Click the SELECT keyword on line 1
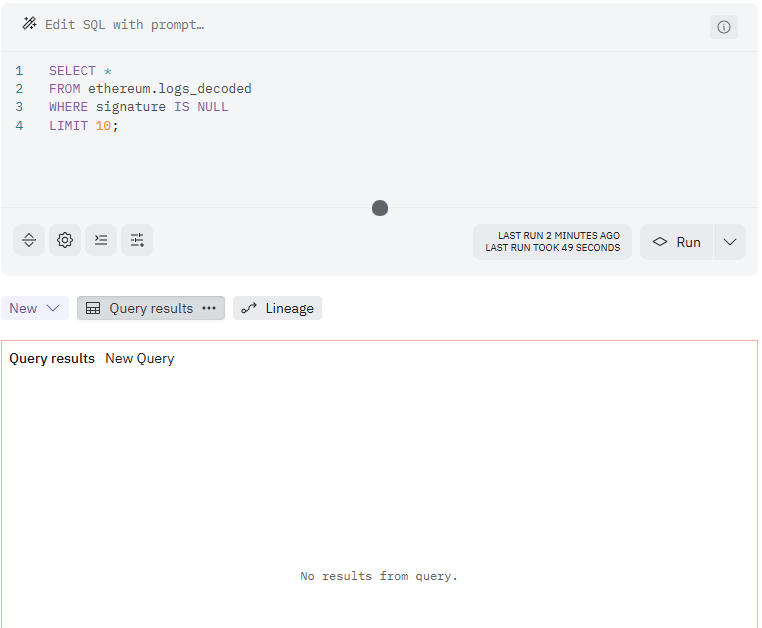Viewport: 762px width, 628px height. (72, 71)
